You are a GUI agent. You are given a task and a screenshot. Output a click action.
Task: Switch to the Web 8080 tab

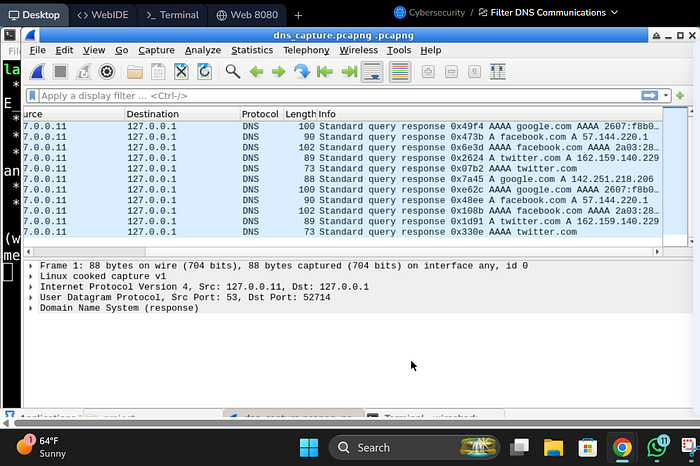pos(247,15)
